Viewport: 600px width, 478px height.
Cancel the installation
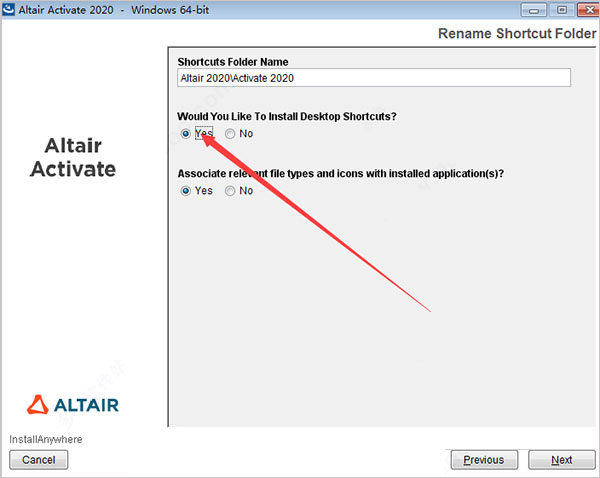[39, 460]
